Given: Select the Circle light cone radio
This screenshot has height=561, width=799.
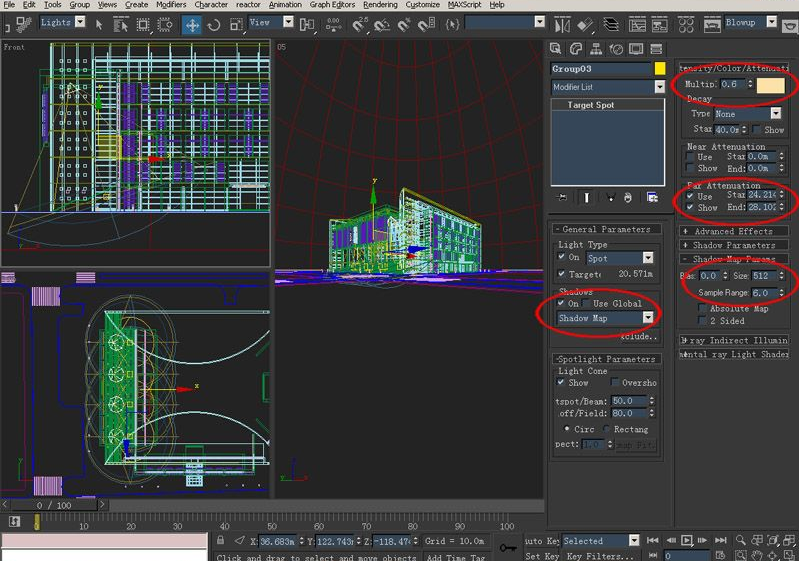Looking at the screenshot, I should click(567, 429).
